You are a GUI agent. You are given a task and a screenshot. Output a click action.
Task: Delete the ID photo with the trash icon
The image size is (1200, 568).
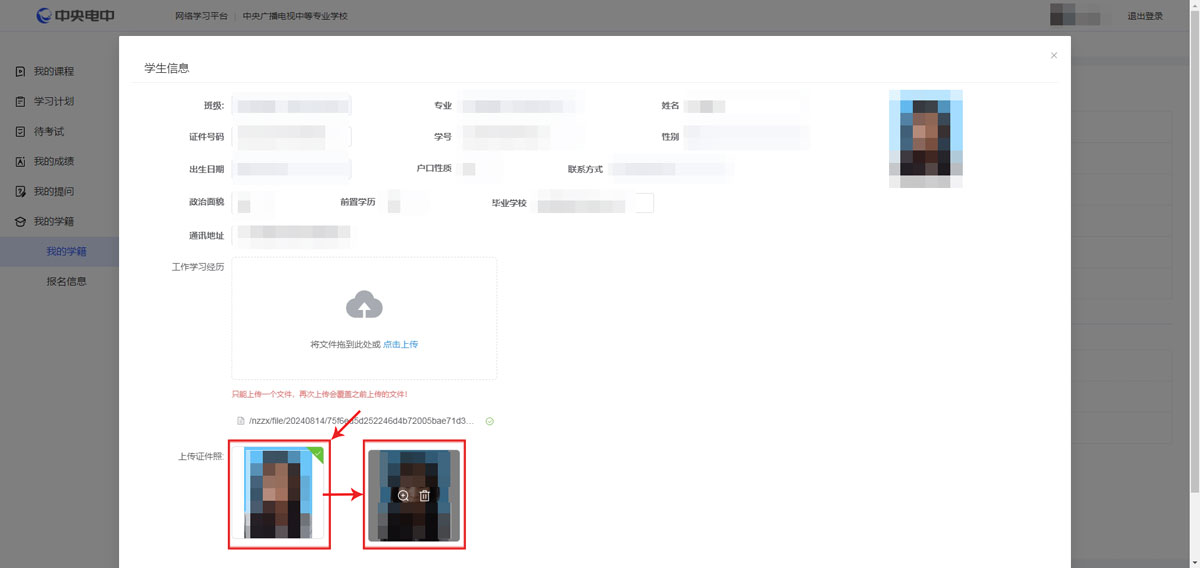(424, 495)
